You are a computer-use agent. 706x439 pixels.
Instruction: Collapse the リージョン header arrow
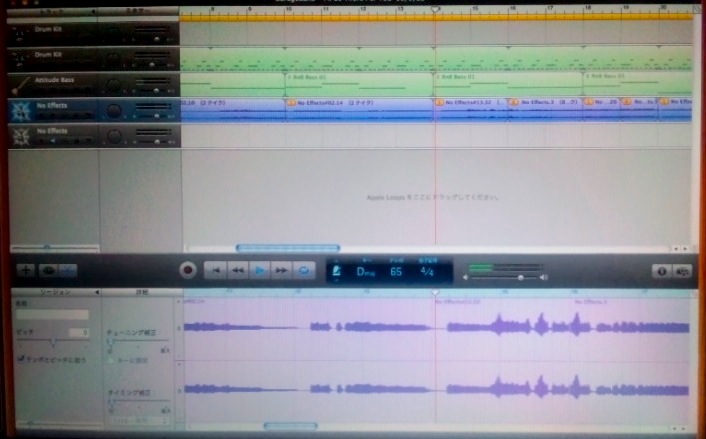[97, 292]
